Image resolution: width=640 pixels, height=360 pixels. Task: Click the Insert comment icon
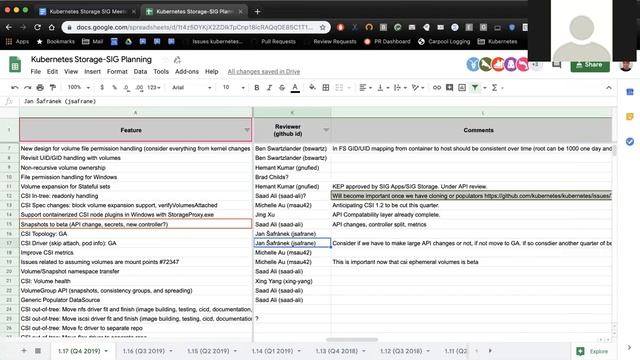pyautogui.click(x=449, y=87)
